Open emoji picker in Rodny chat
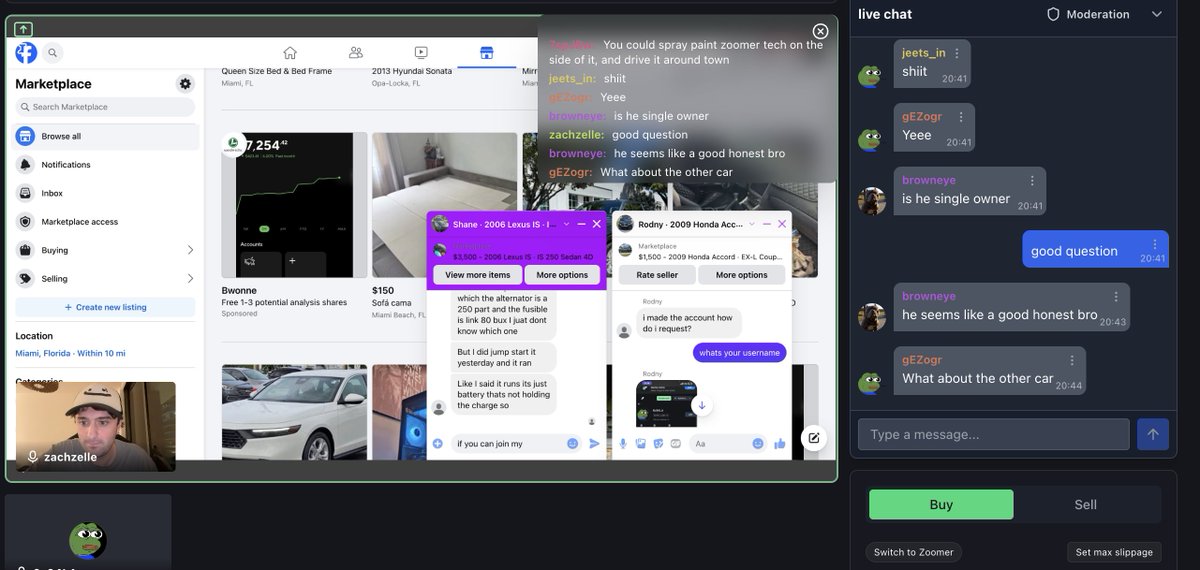Image resolution: width=1200 pixels, height=570 pixels. (x=758, y=443)
